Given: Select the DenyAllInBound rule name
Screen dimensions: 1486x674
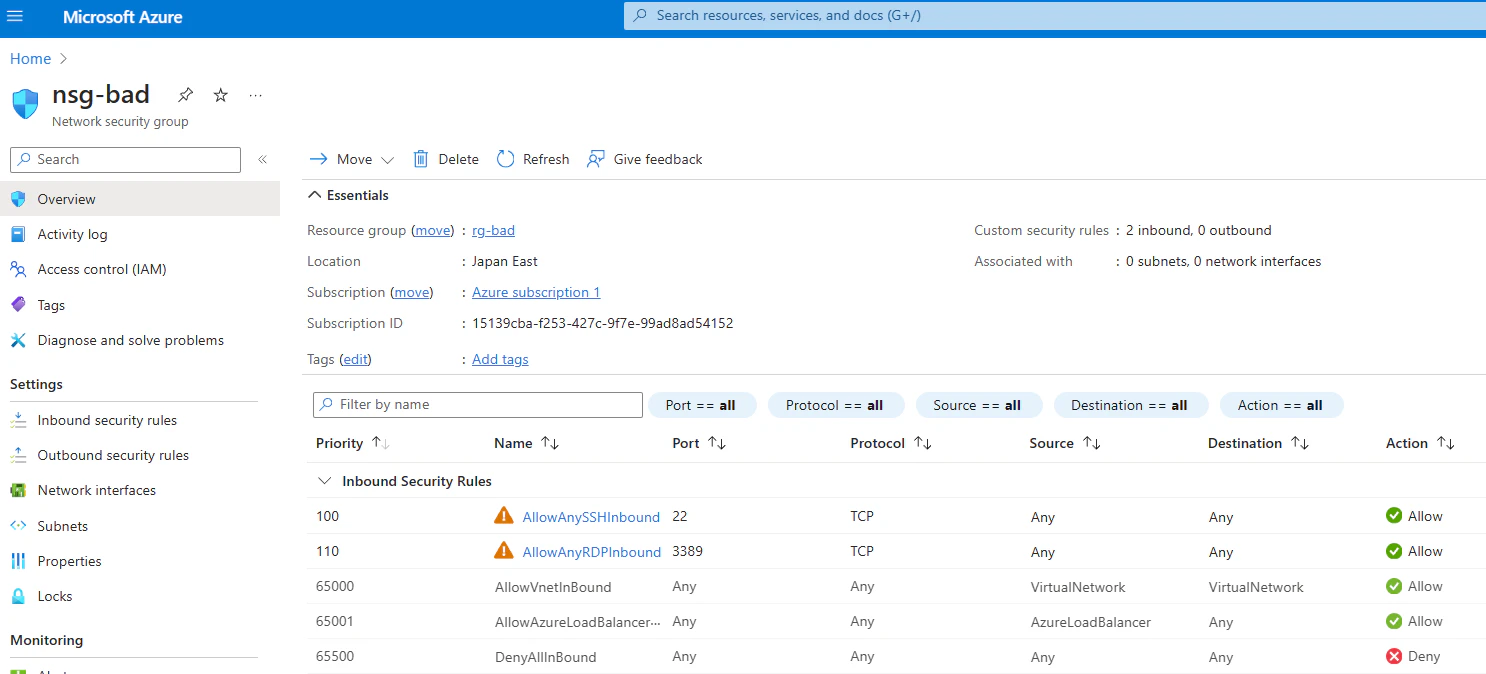Looking at the screenshot, I should (545, 657).
